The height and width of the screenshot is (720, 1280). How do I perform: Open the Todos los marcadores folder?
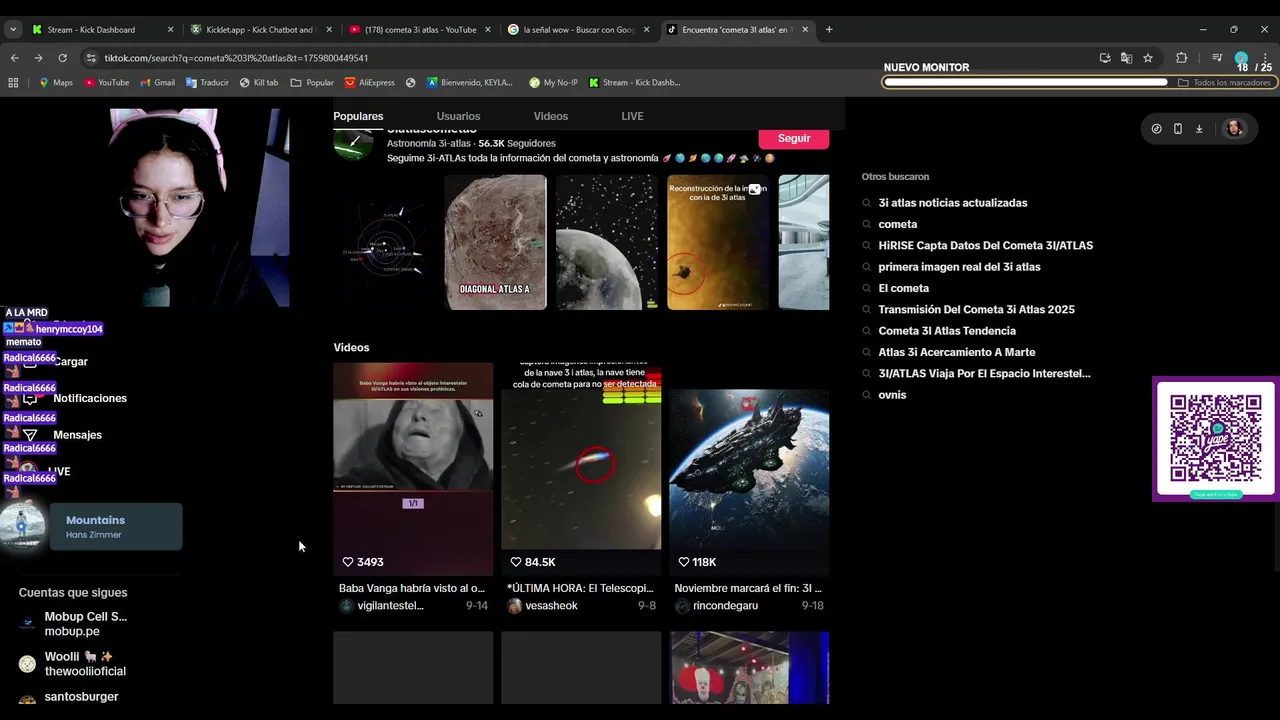coord(1224,83)
